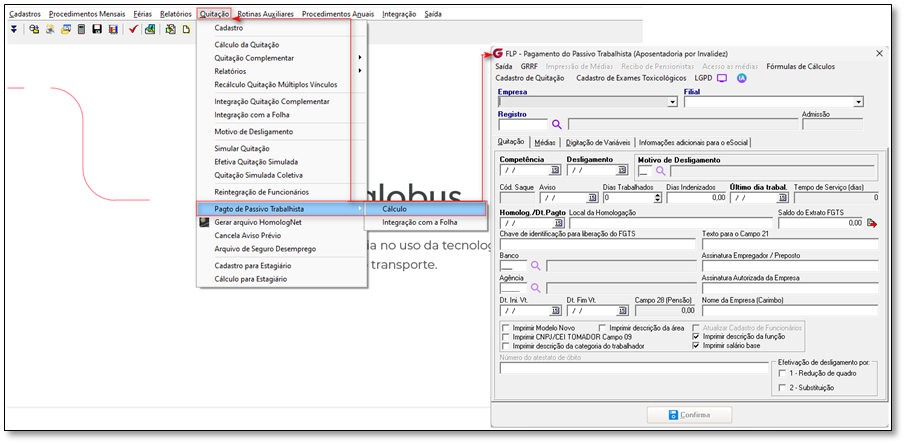Select 2 - Substituição checkbox
Screen dimensions: 905x444
(x=783, y=388)
